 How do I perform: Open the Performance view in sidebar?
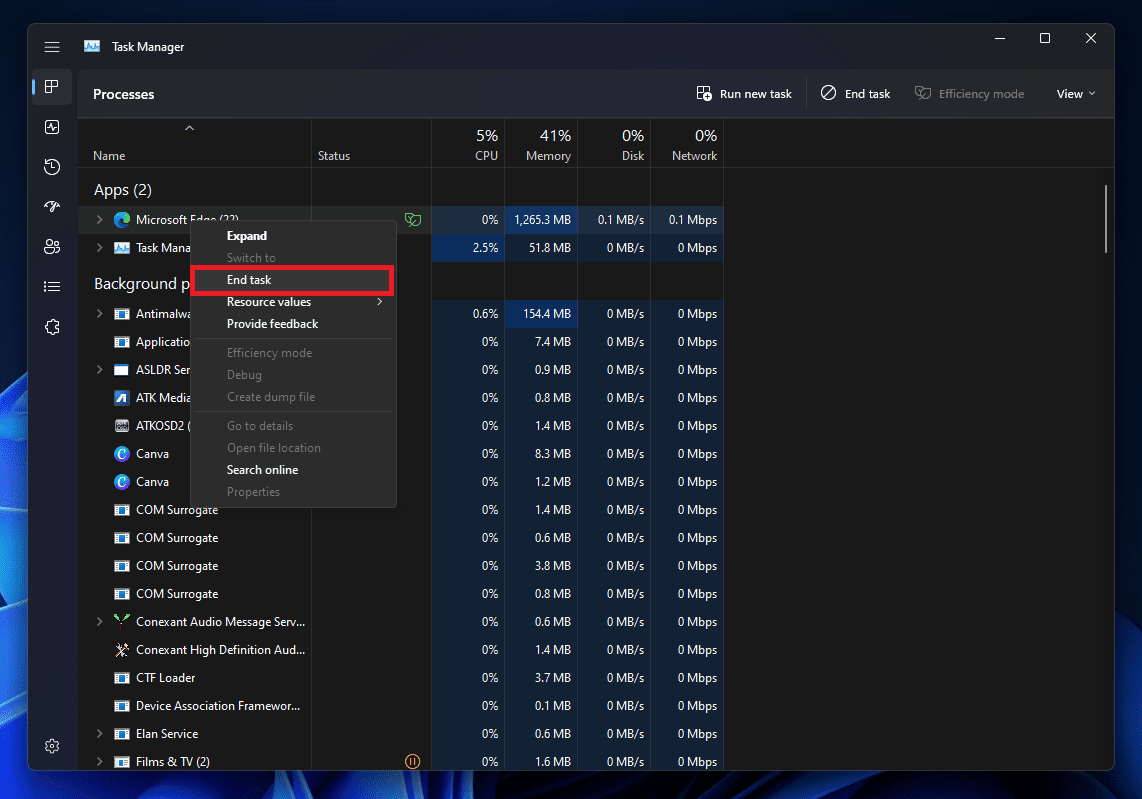click(51, 127)
